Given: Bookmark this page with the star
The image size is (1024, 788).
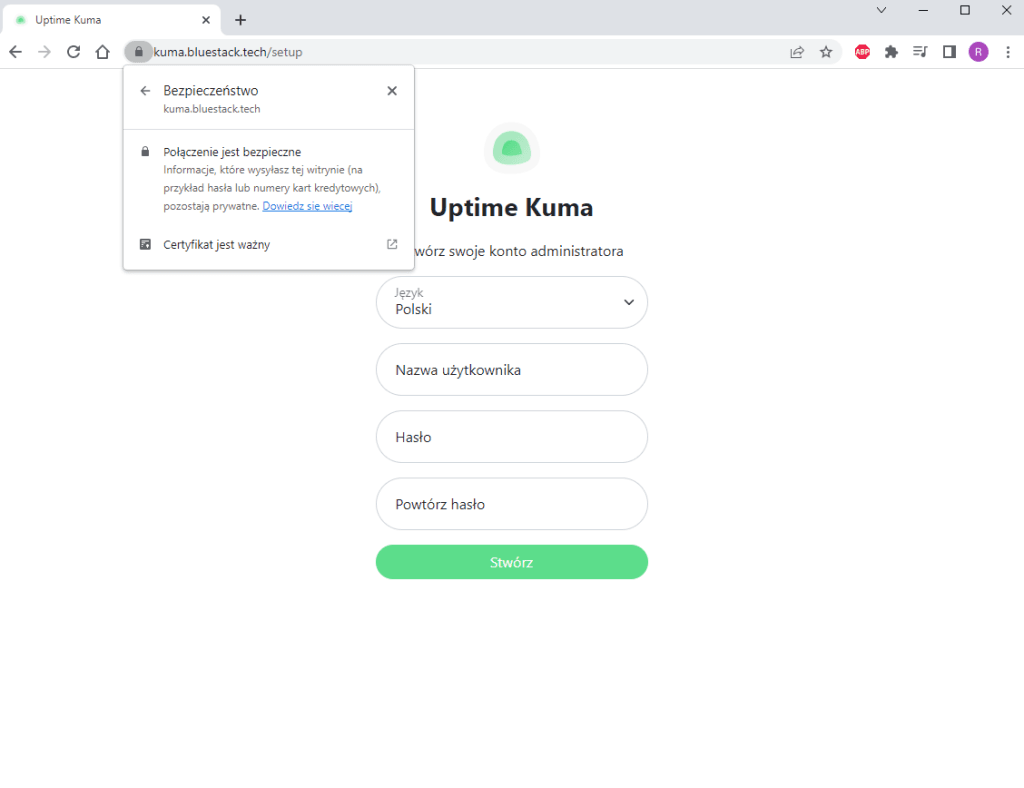Looking at the screenshot, I should click(826, 52).
